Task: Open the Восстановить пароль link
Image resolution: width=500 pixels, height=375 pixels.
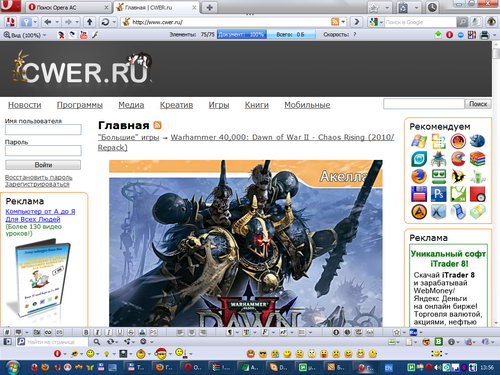Action: pos(39,177)
